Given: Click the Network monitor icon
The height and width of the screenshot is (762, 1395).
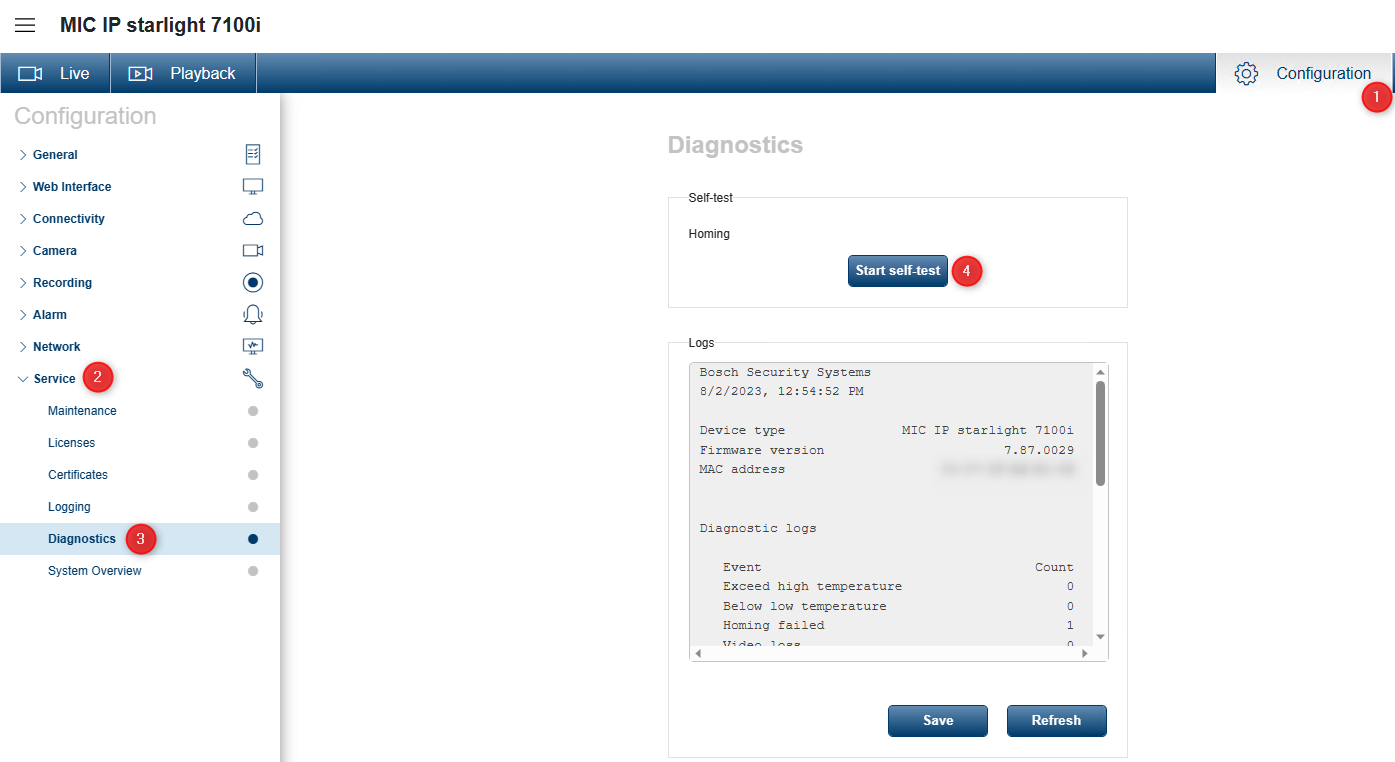Looking at the screenshot, I should [x=253, y=347].
